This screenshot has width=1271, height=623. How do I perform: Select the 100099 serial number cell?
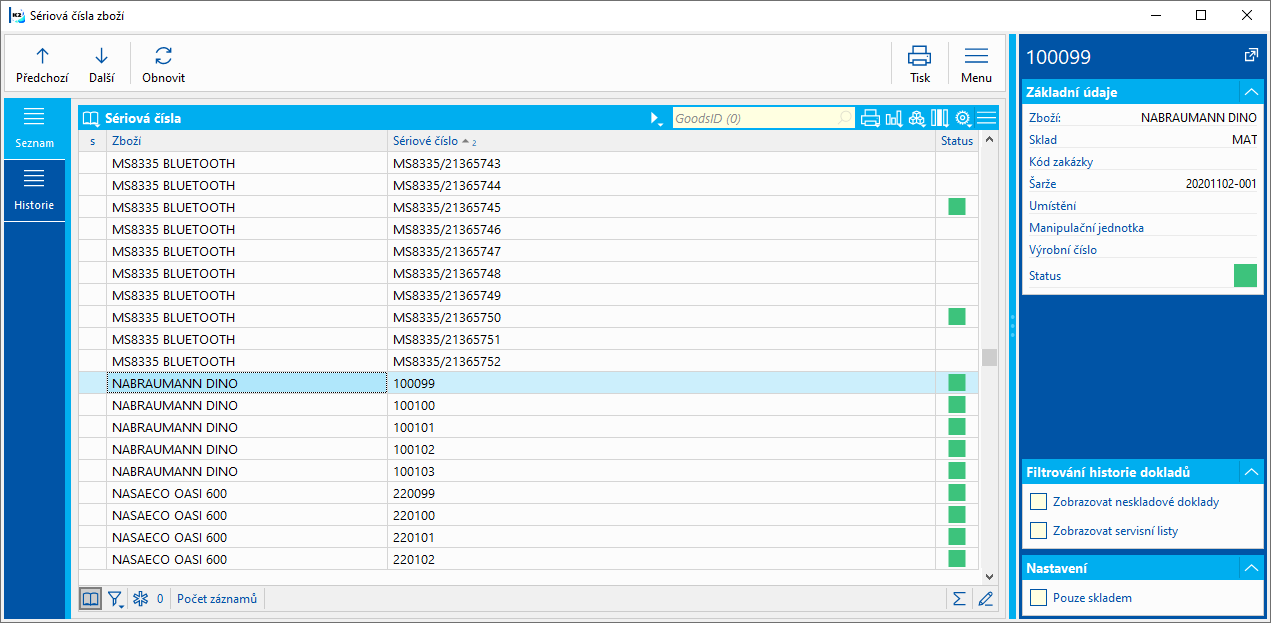point(661,383)
